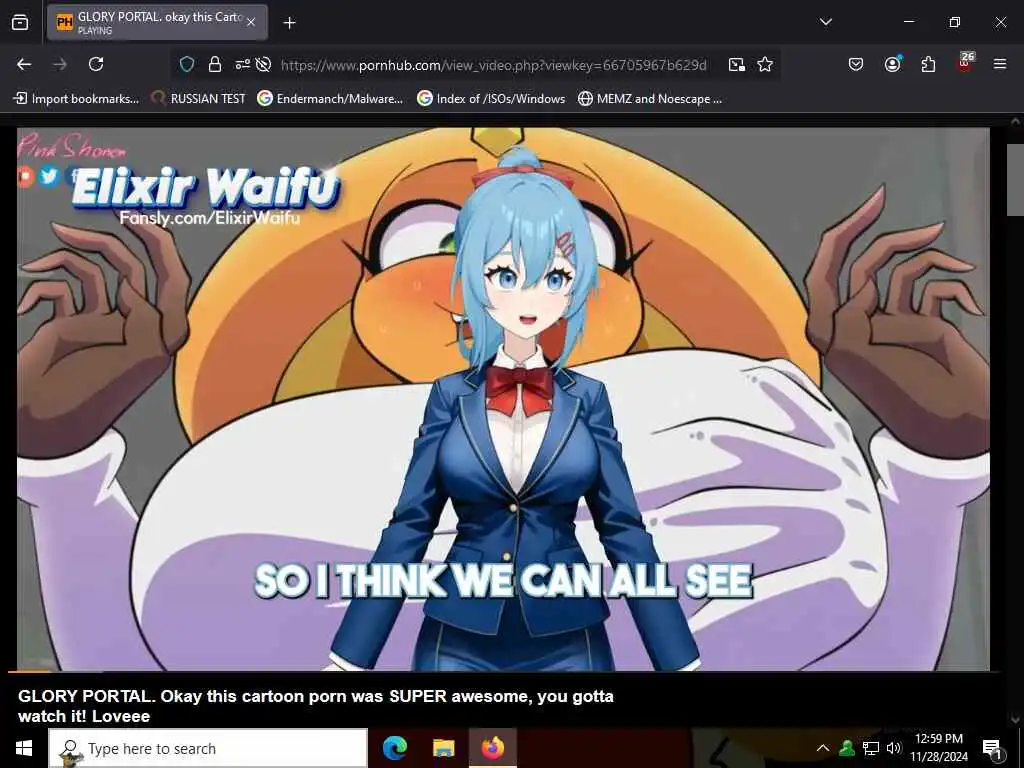Close the GLORY PORTAL tab
The height and width of the screenshot is (768, 1024).
pyautogui.click(x=251, y=22)
